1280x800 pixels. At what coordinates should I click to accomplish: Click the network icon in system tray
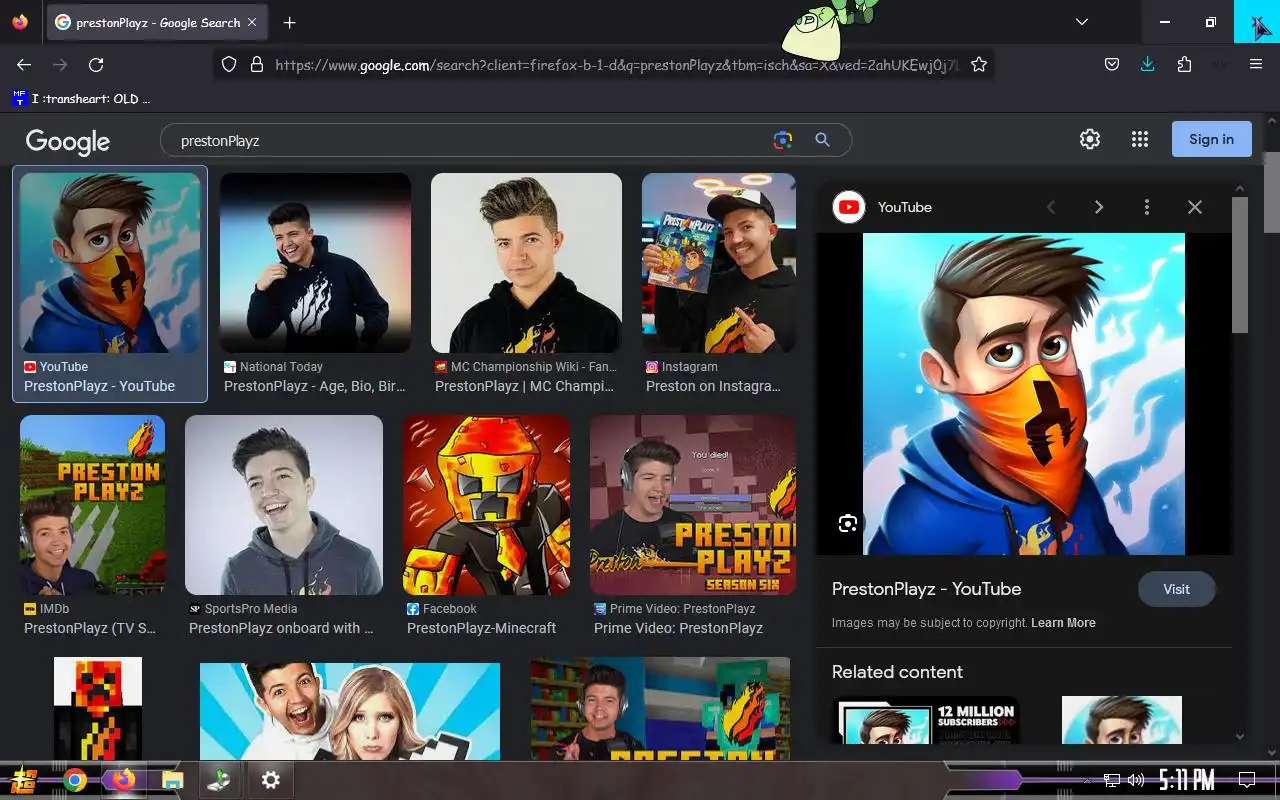pos(1112,780)
